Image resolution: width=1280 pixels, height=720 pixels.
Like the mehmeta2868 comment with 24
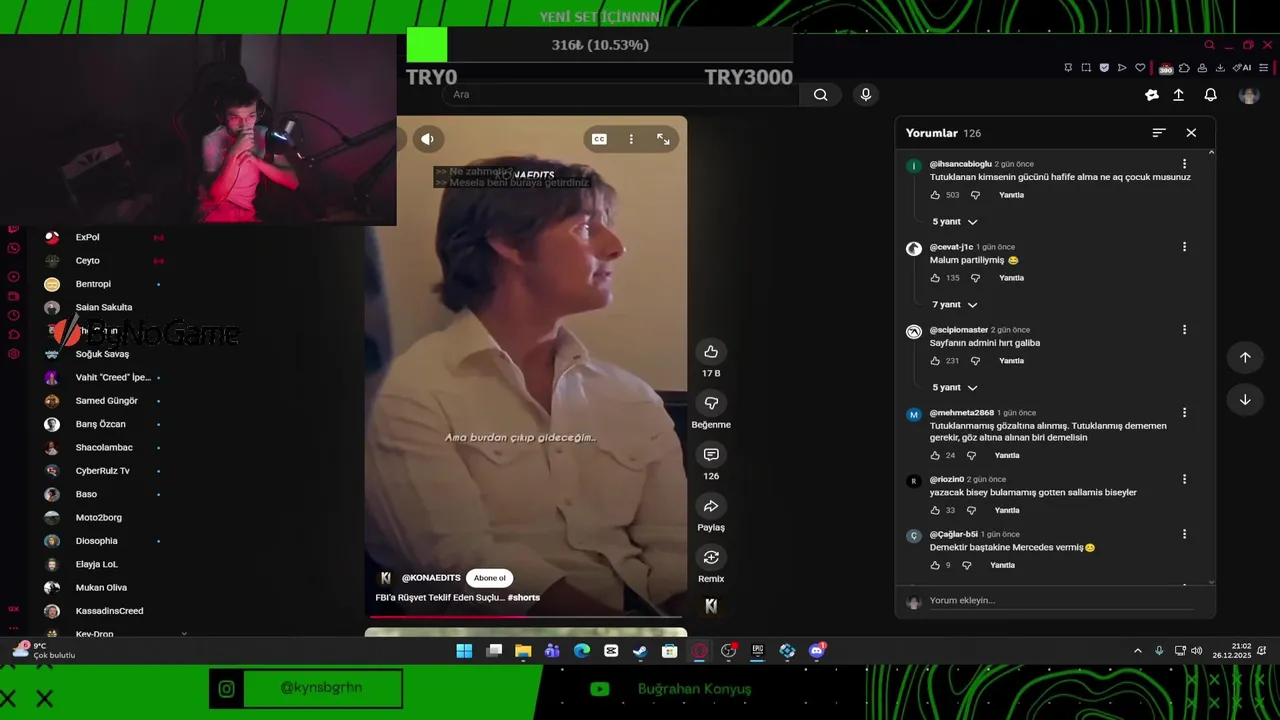(935, 455)
